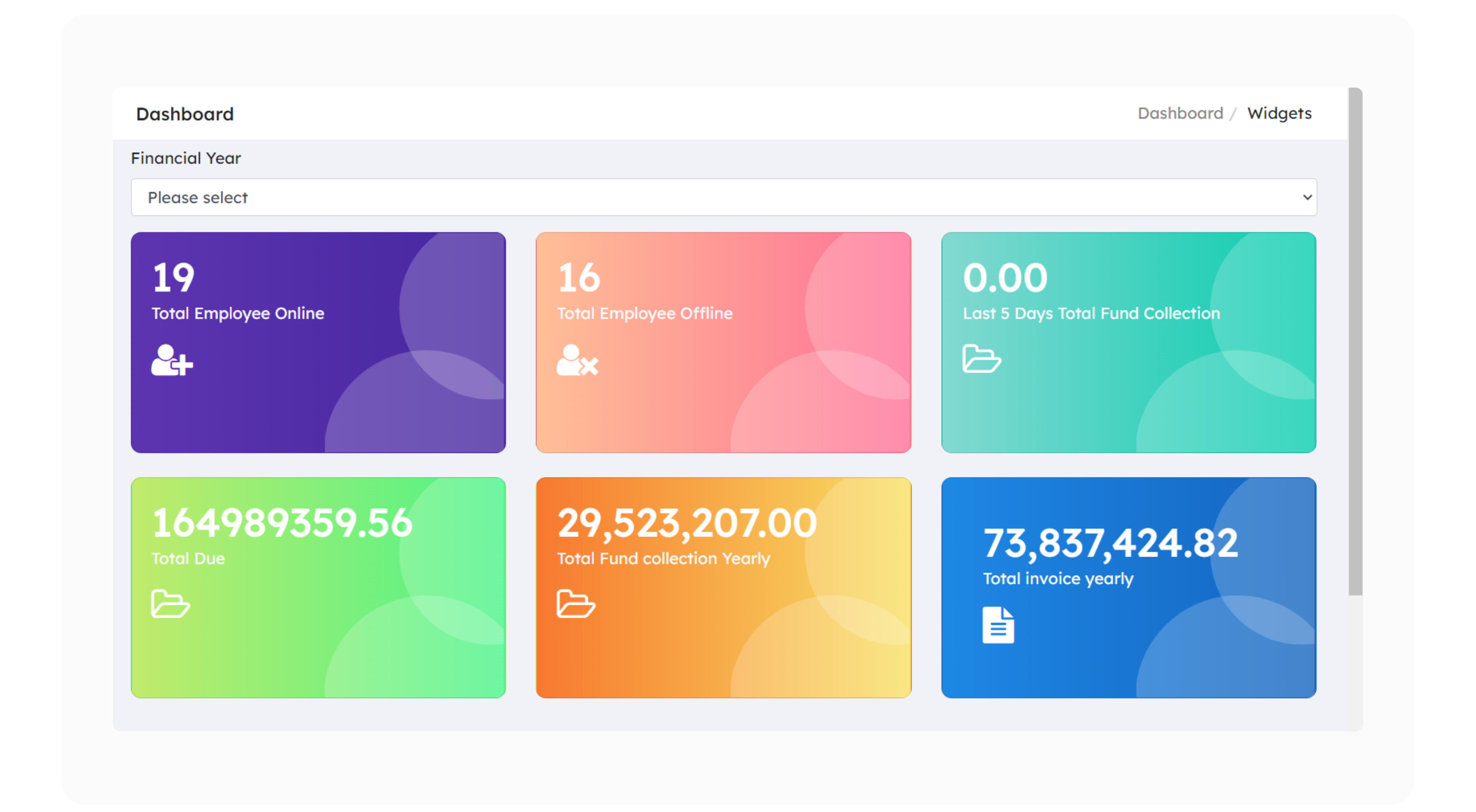
Task: Click the 29,523,207.00 yearly fund amount
Action: [686, 523]
